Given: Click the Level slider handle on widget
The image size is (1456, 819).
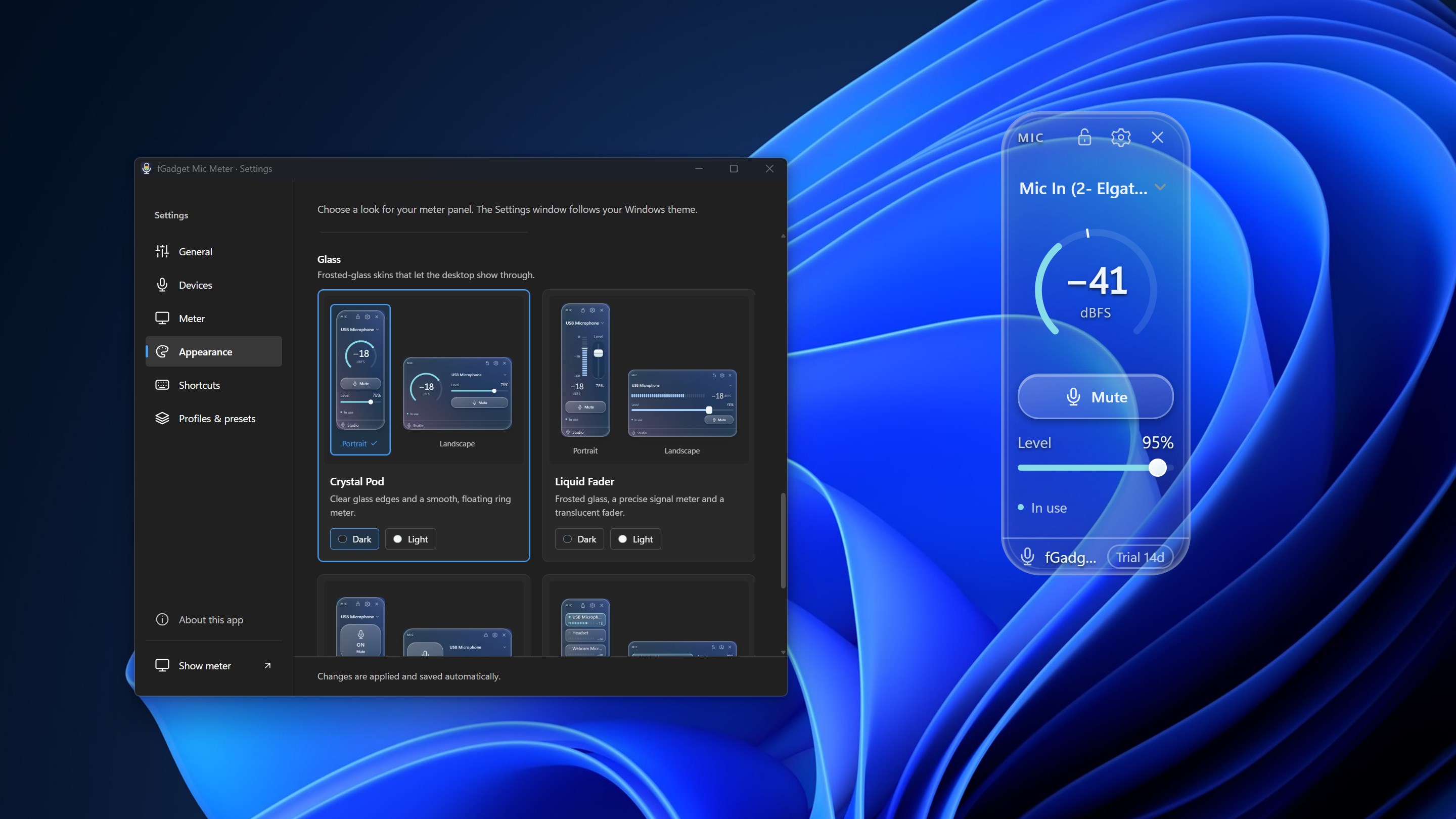Looking at the screenshot, I should (x=1157, y=468).
